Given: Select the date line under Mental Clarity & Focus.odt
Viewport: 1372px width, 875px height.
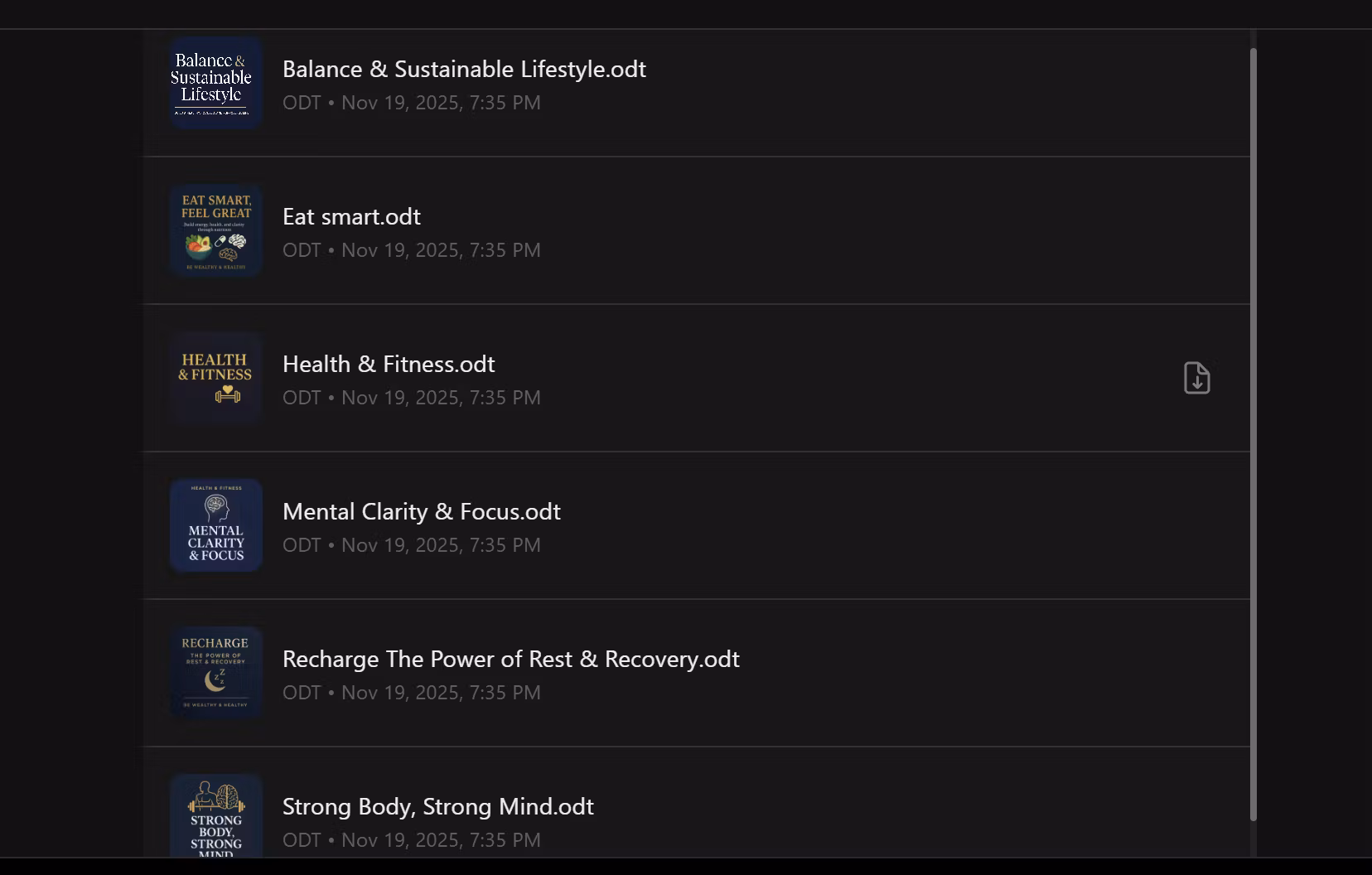Looking at the screenshot, I should 411,545.
